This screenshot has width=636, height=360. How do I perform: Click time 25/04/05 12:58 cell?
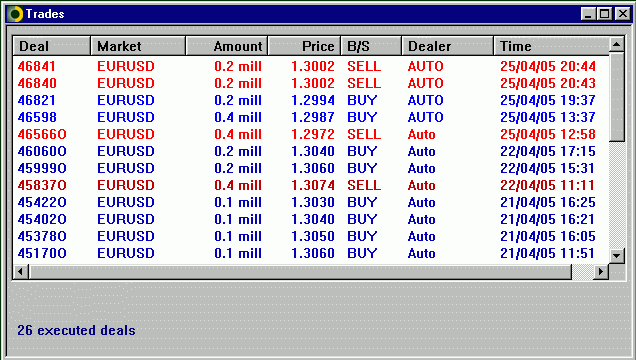click(x=548, y=134)
